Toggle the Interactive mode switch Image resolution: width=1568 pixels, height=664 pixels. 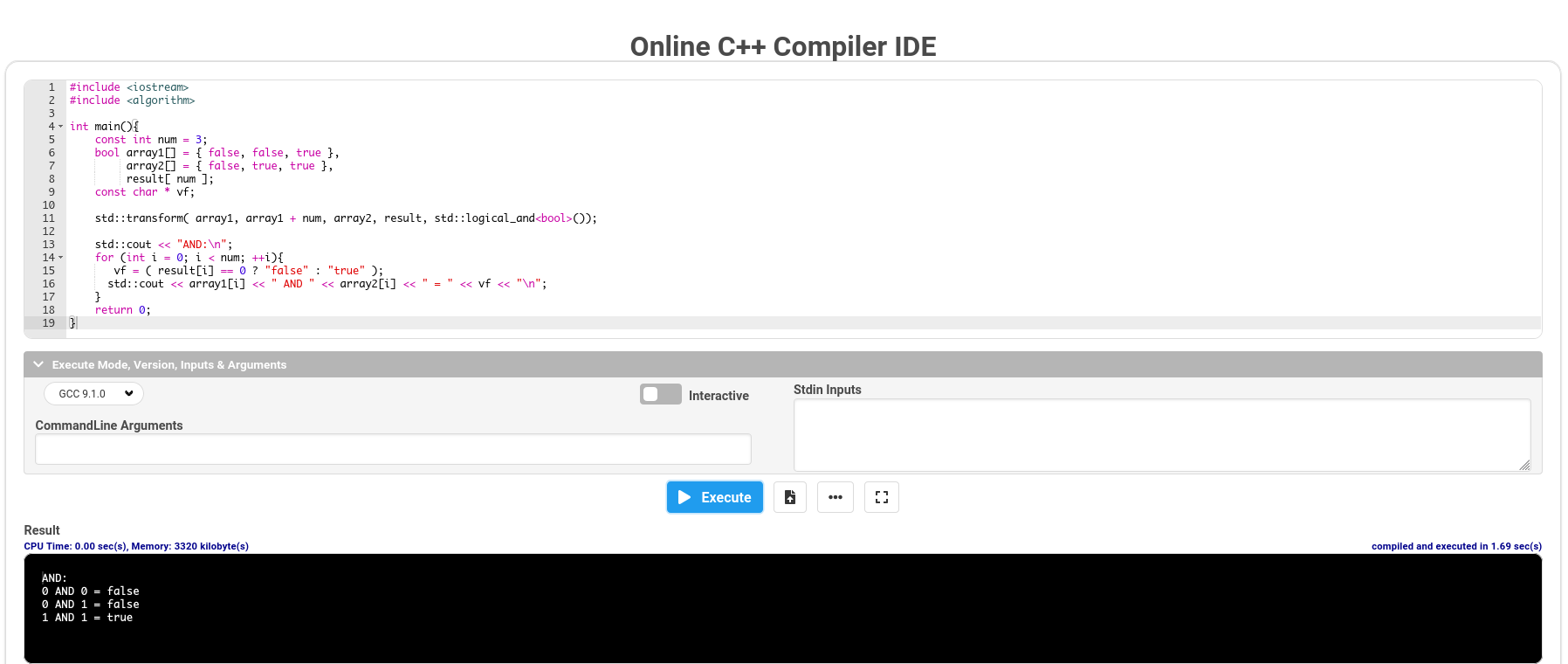(660, 394)
